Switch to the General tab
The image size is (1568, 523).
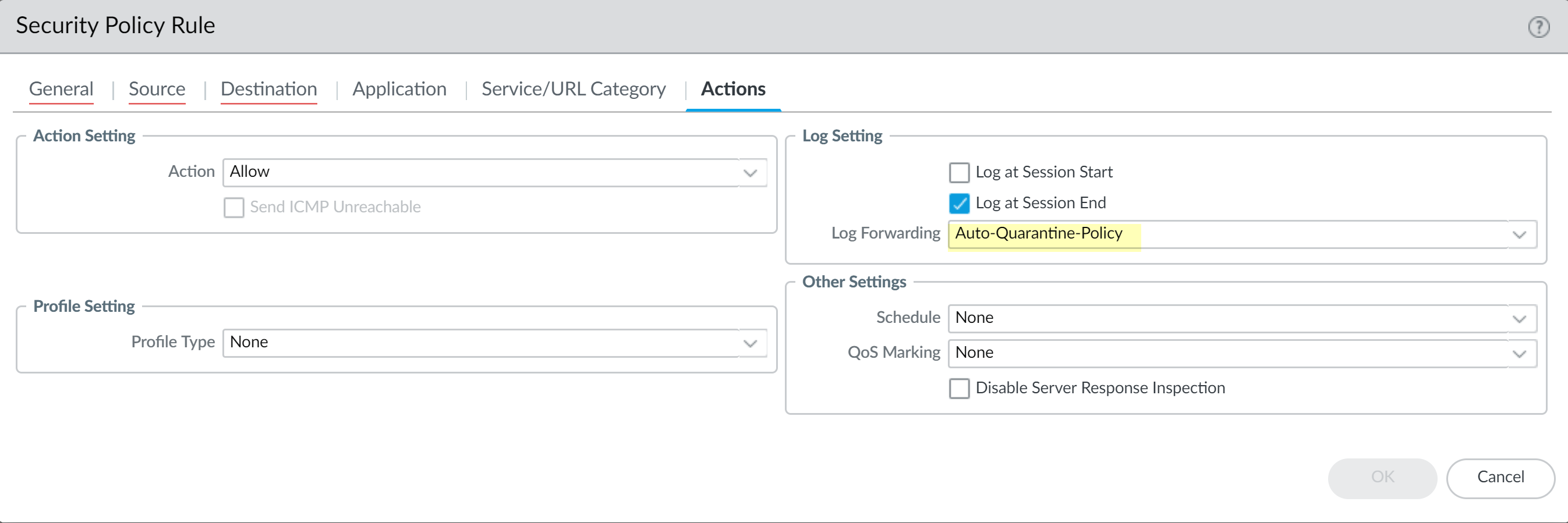[61, 90]
